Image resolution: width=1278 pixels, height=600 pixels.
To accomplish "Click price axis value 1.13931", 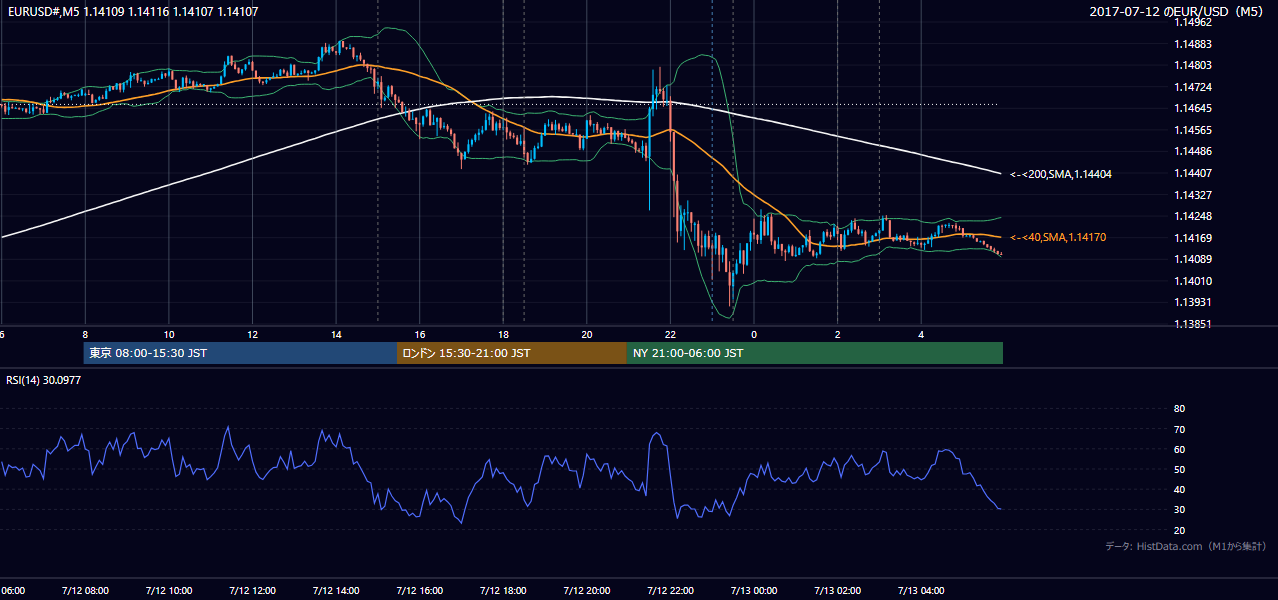I will click(x=1193, y=302).
